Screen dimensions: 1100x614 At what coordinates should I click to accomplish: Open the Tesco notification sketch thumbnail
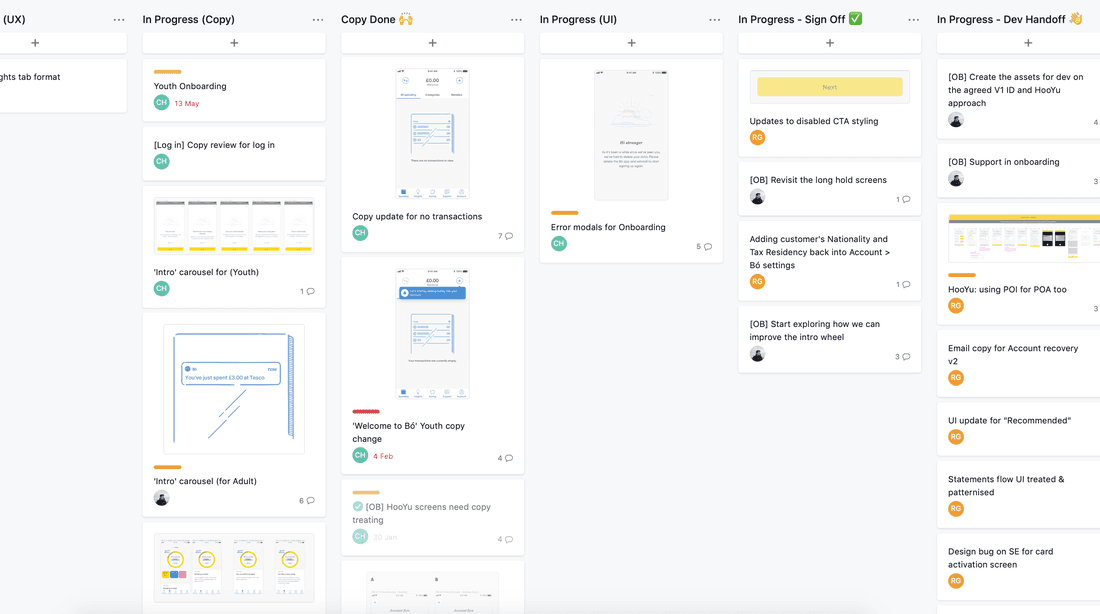point(234,389)
